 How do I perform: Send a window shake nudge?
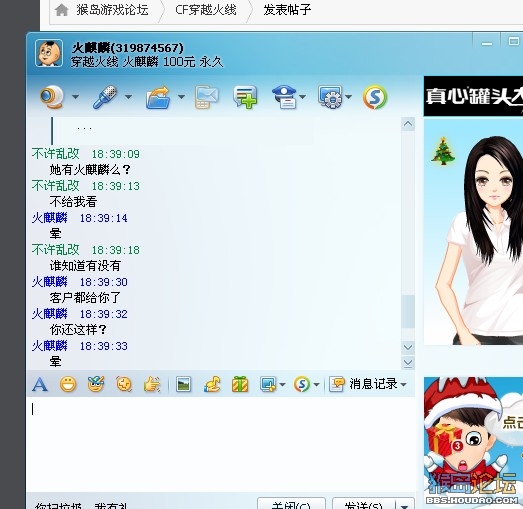pos(124,384)
